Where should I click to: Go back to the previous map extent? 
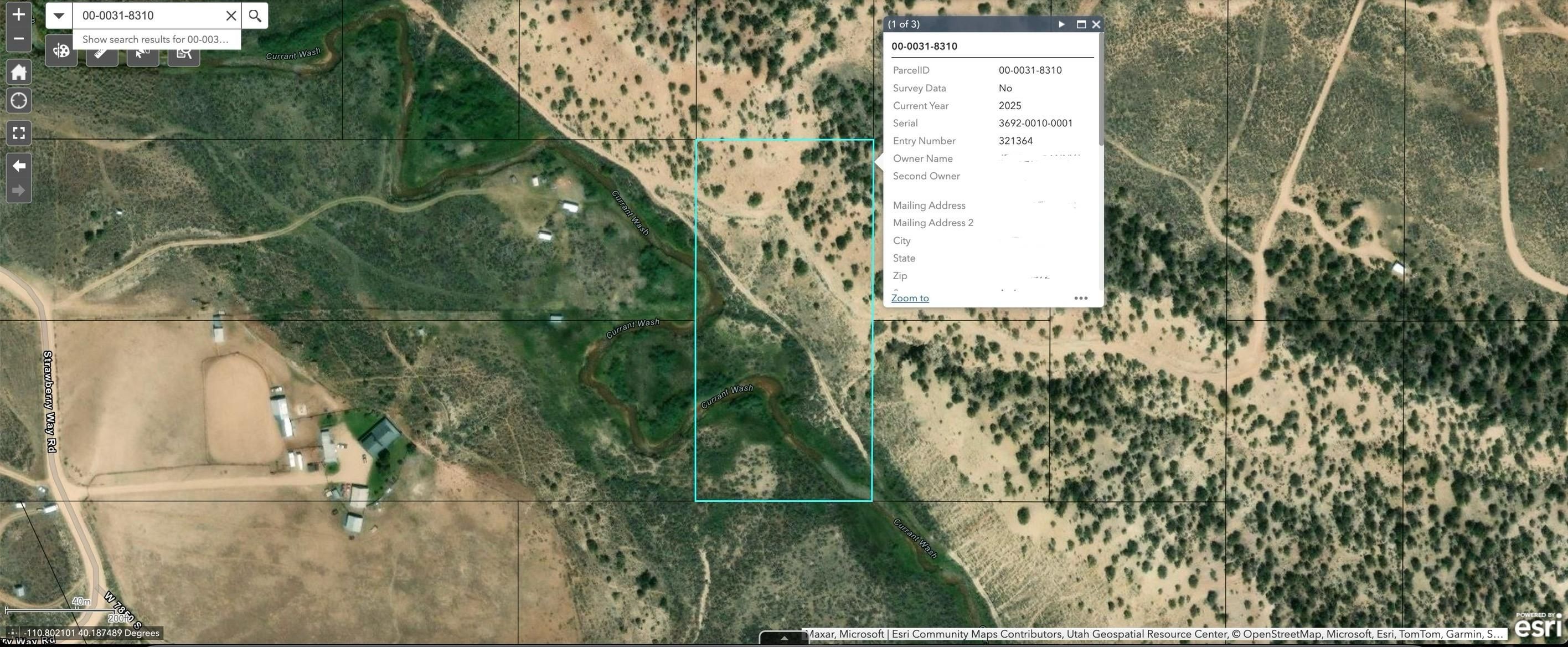coord(18,165)
